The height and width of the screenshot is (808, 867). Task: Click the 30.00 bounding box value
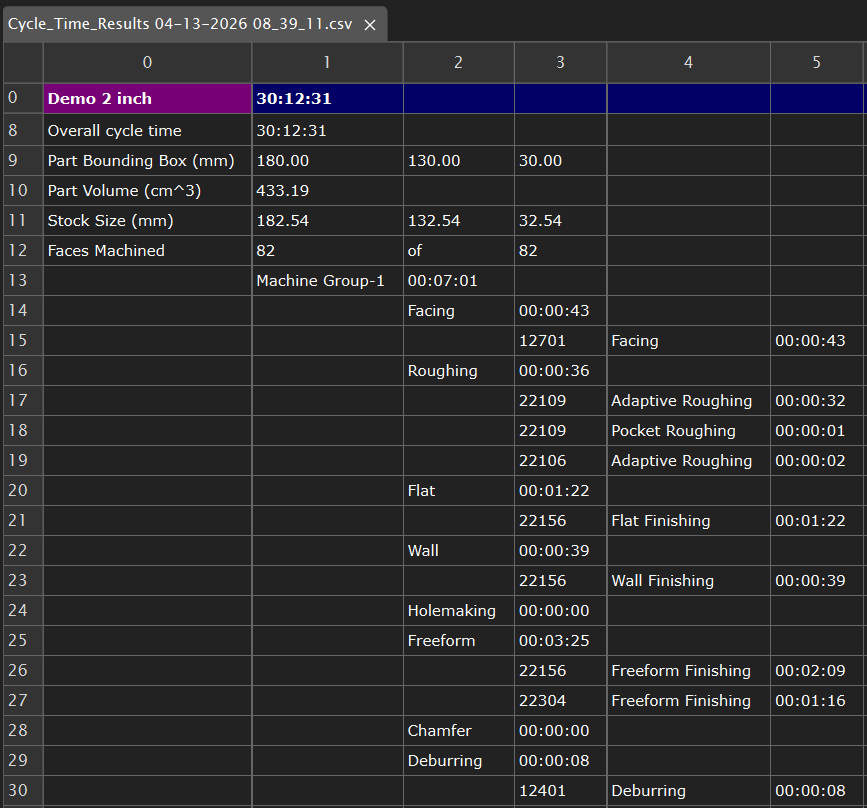560,160
